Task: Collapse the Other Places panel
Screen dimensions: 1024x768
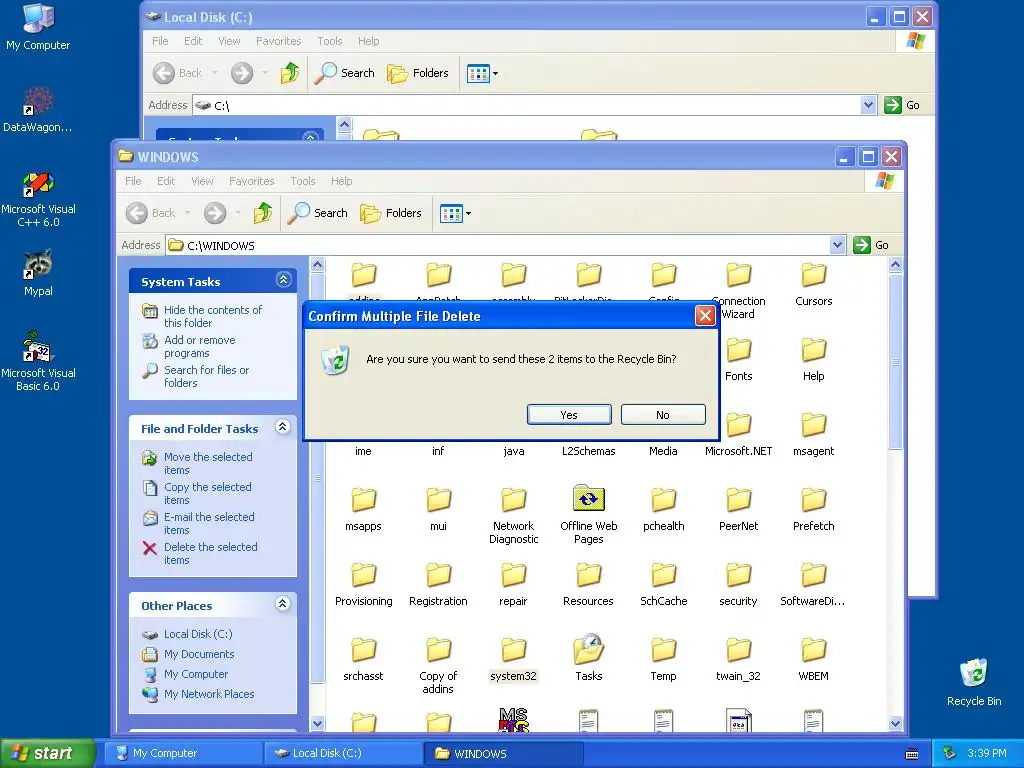Action: coord(282,603)
